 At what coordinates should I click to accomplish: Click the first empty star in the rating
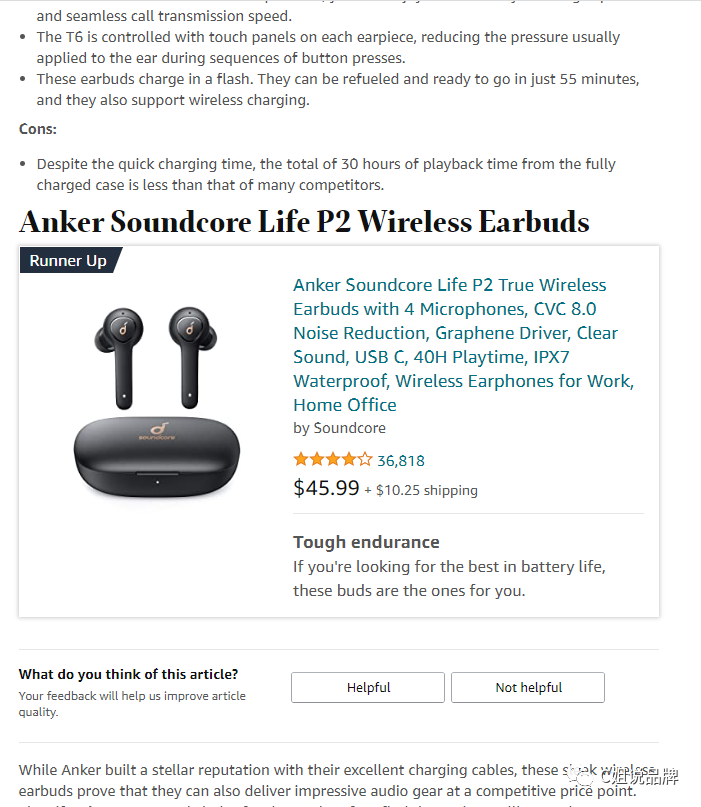point(364,459)
